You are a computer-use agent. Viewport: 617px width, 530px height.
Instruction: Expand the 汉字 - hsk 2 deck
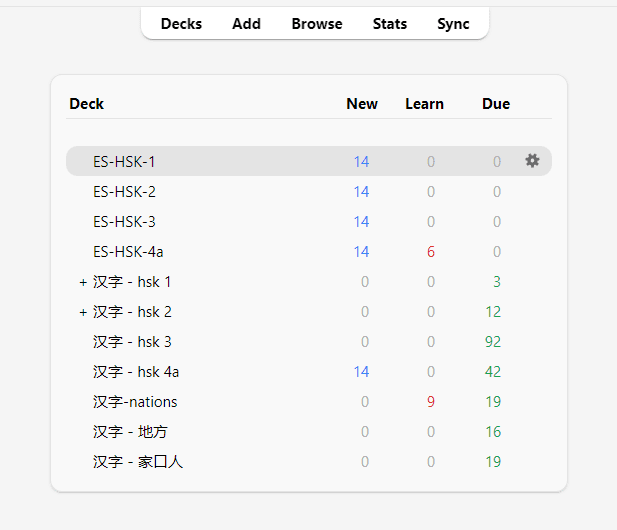coord(83,312)
